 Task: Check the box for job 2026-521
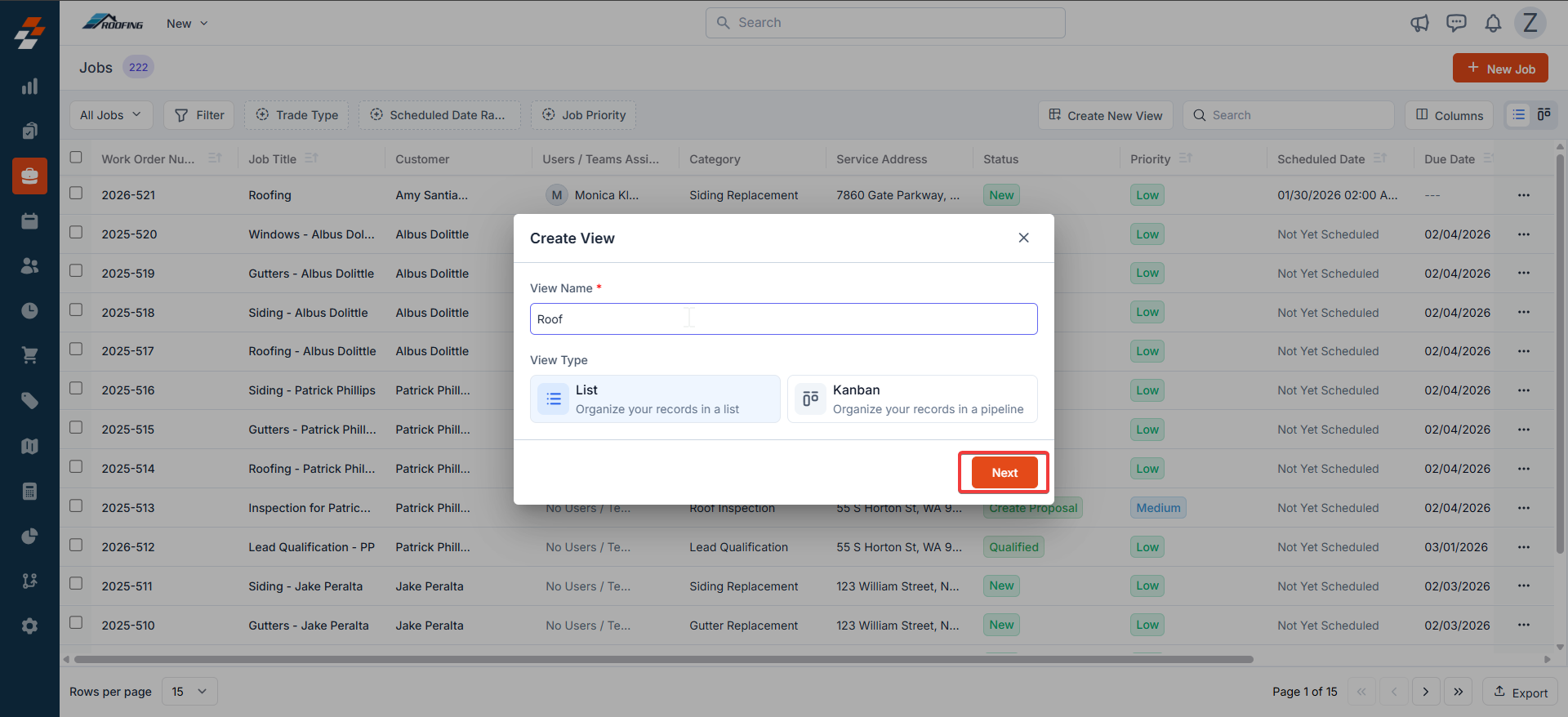[76, 194]
